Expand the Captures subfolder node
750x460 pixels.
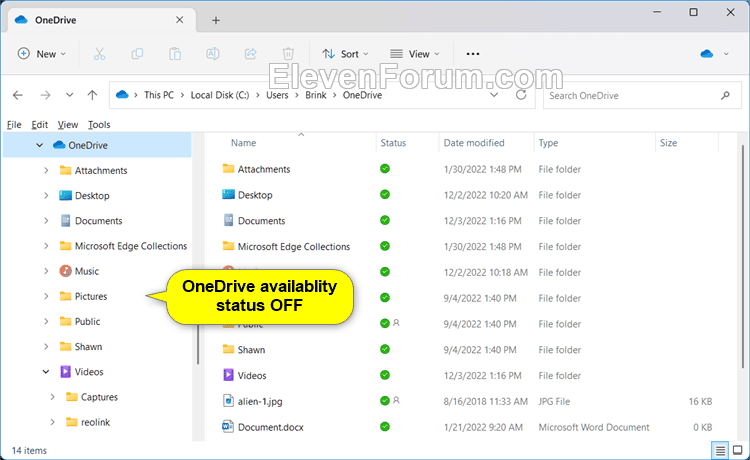(52, 397)
